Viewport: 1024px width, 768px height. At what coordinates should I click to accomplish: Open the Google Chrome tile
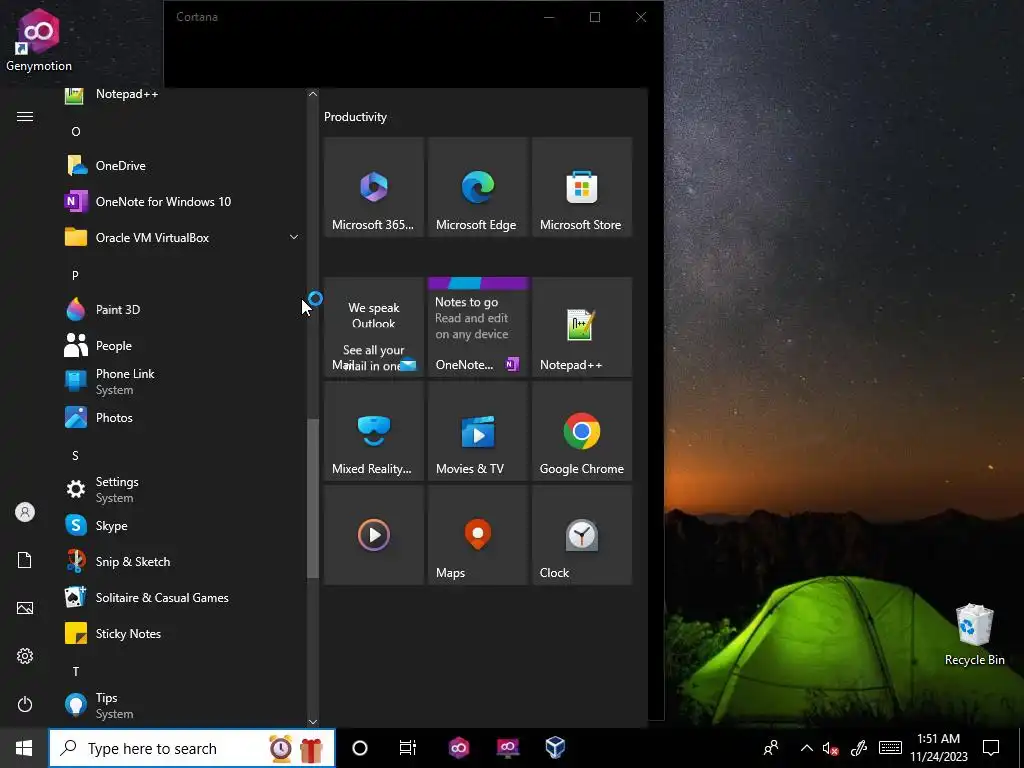582,431
